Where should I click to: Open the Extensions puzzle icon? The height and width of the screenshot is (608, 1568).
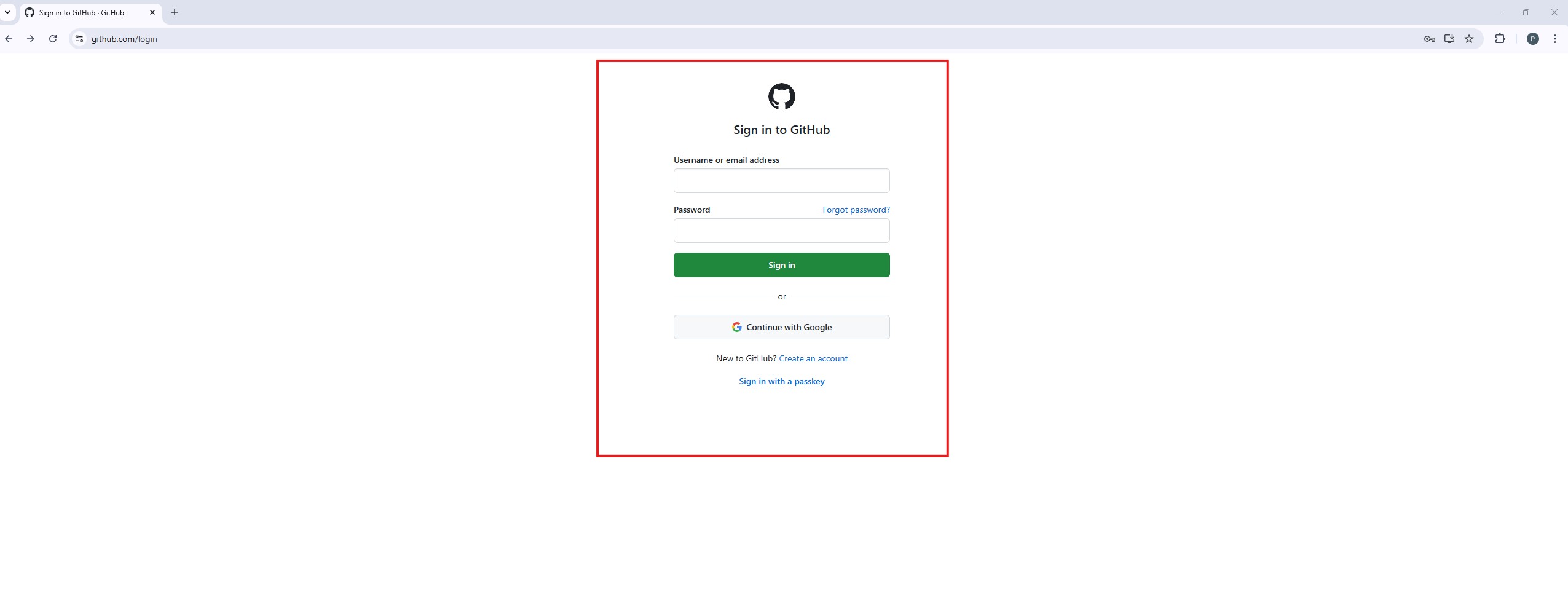coord(1500,39)
